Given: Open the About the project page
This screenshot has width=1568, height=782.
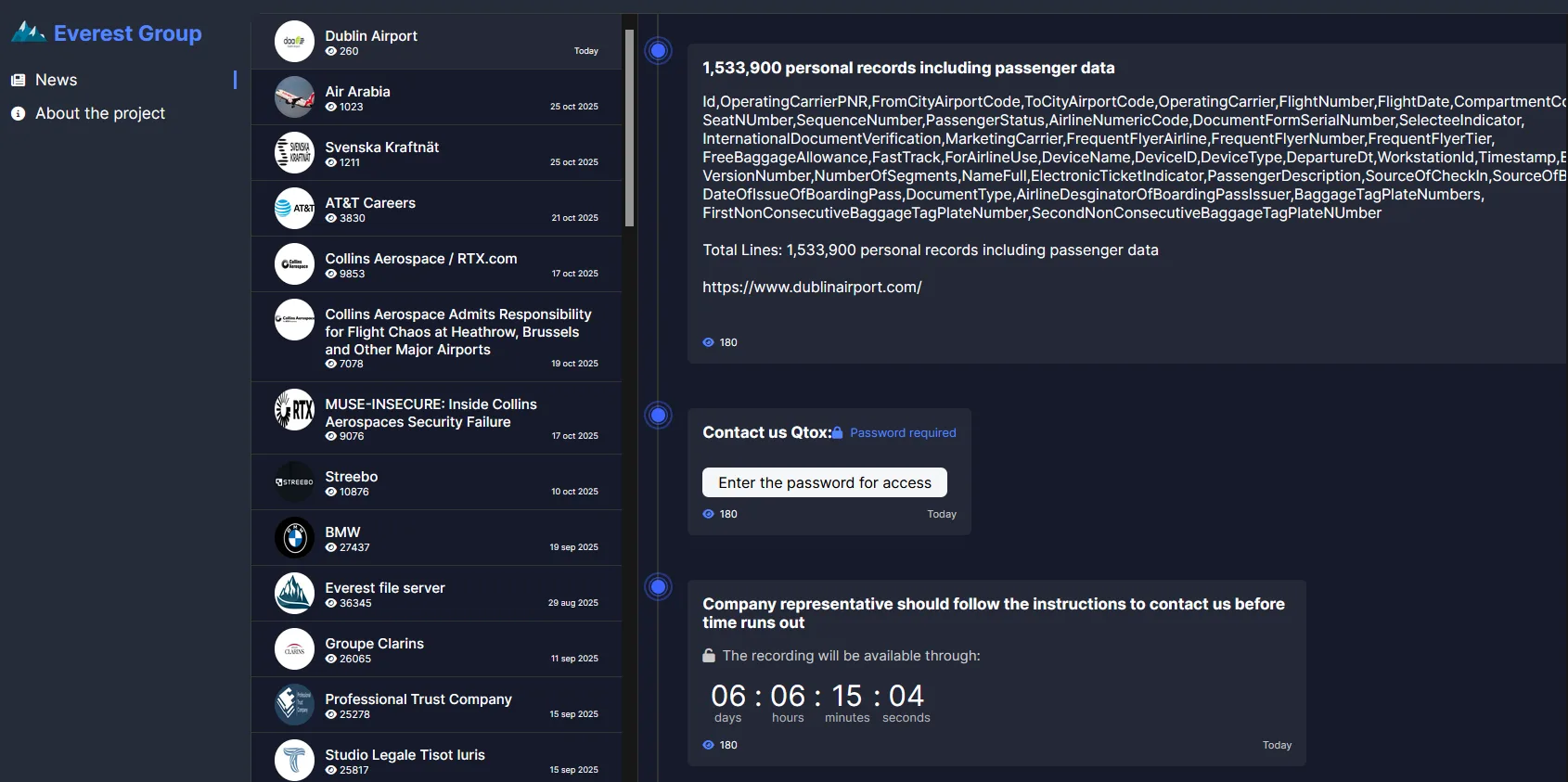Looking at the screenshot, I should point(99,113).
